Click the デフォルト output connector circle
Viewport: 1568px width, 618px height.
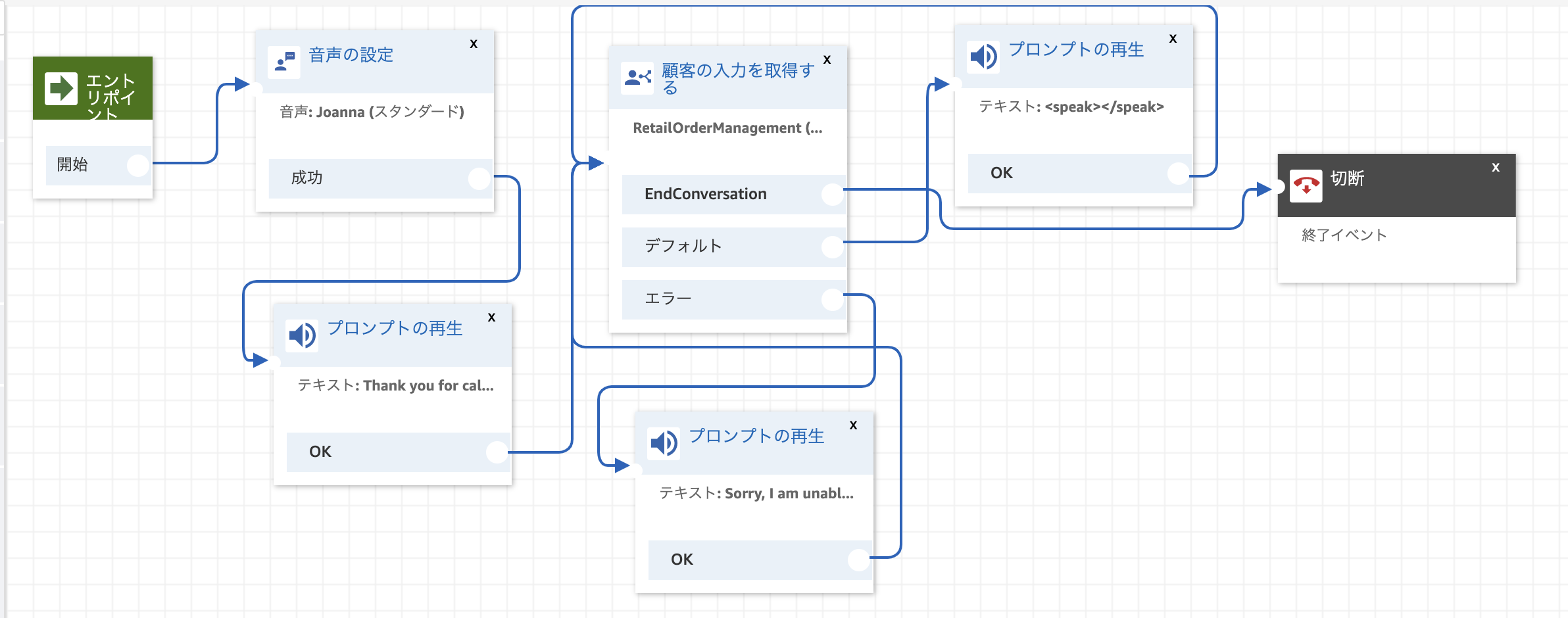833,247
